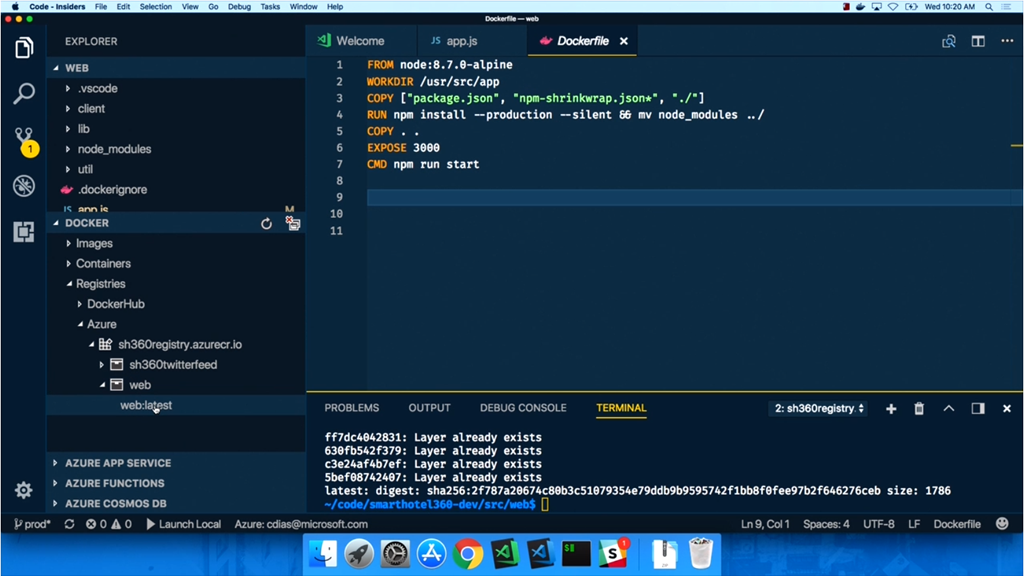Click the Manage gear icon

coord(24,490)
